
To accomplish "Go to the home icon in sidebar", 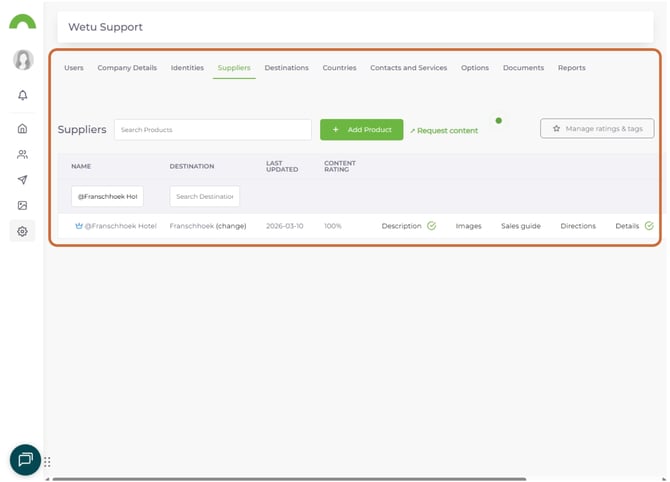I will tap(22, 129).
